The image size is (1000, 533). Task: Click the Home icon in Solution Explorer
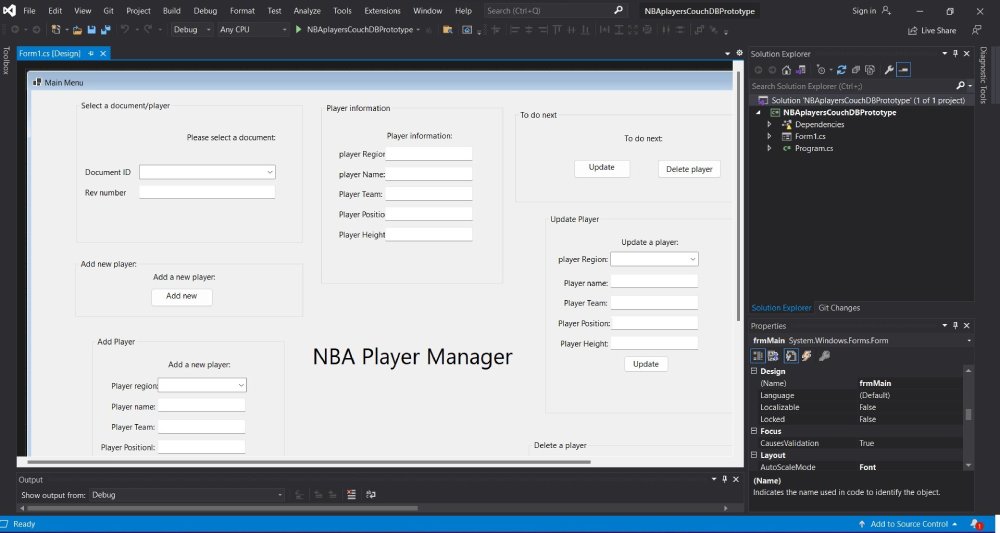[787, 70]
